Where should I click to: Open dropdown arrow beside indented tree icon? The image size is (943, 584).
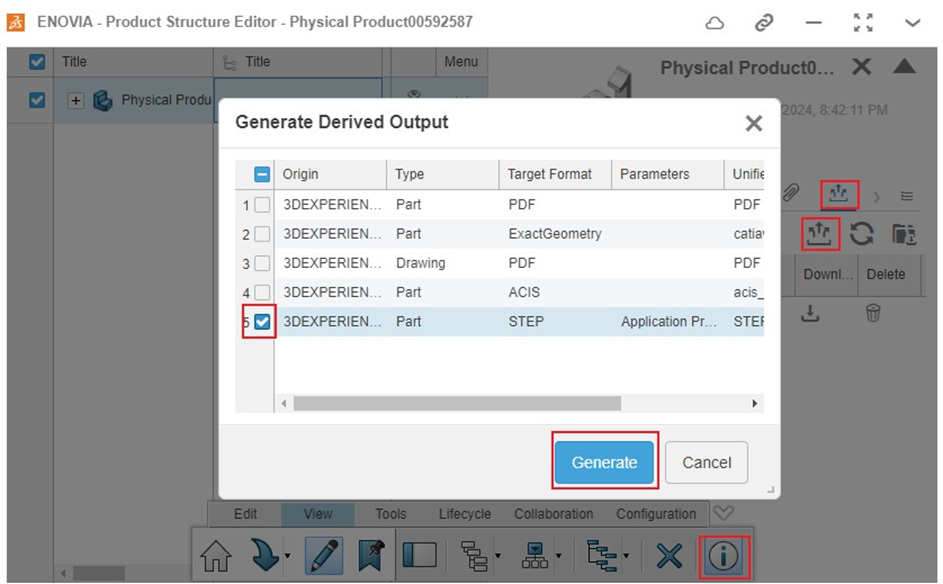497,556
